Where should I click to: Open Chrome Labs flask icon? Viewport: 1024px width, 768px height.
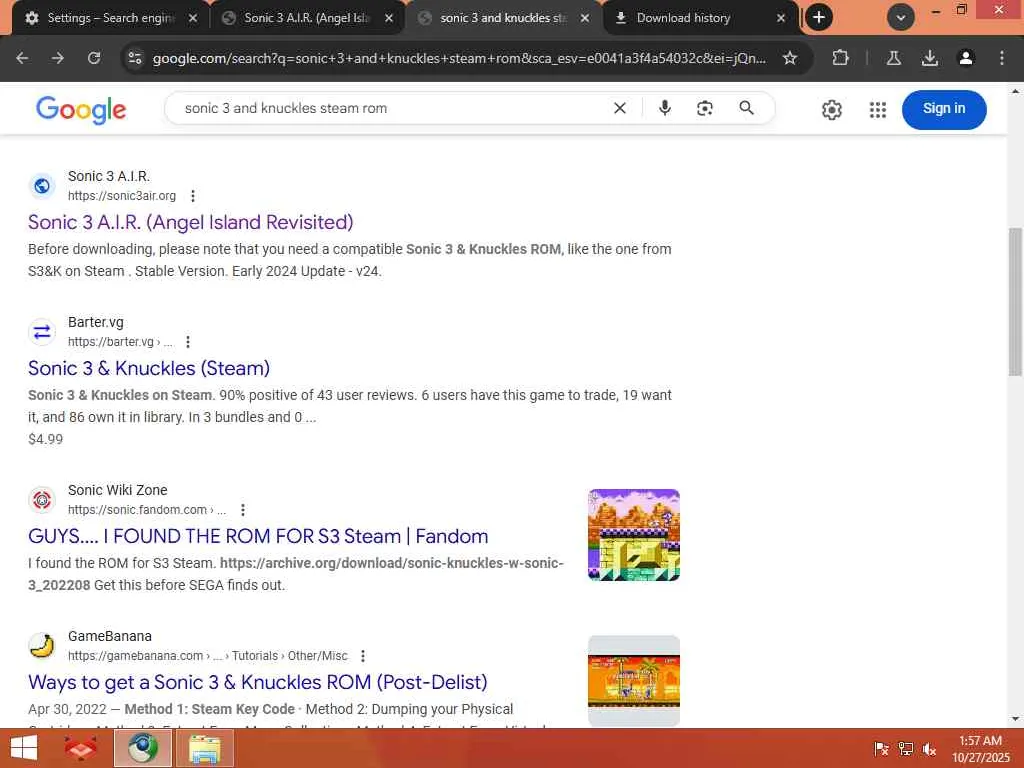[893, 58]
